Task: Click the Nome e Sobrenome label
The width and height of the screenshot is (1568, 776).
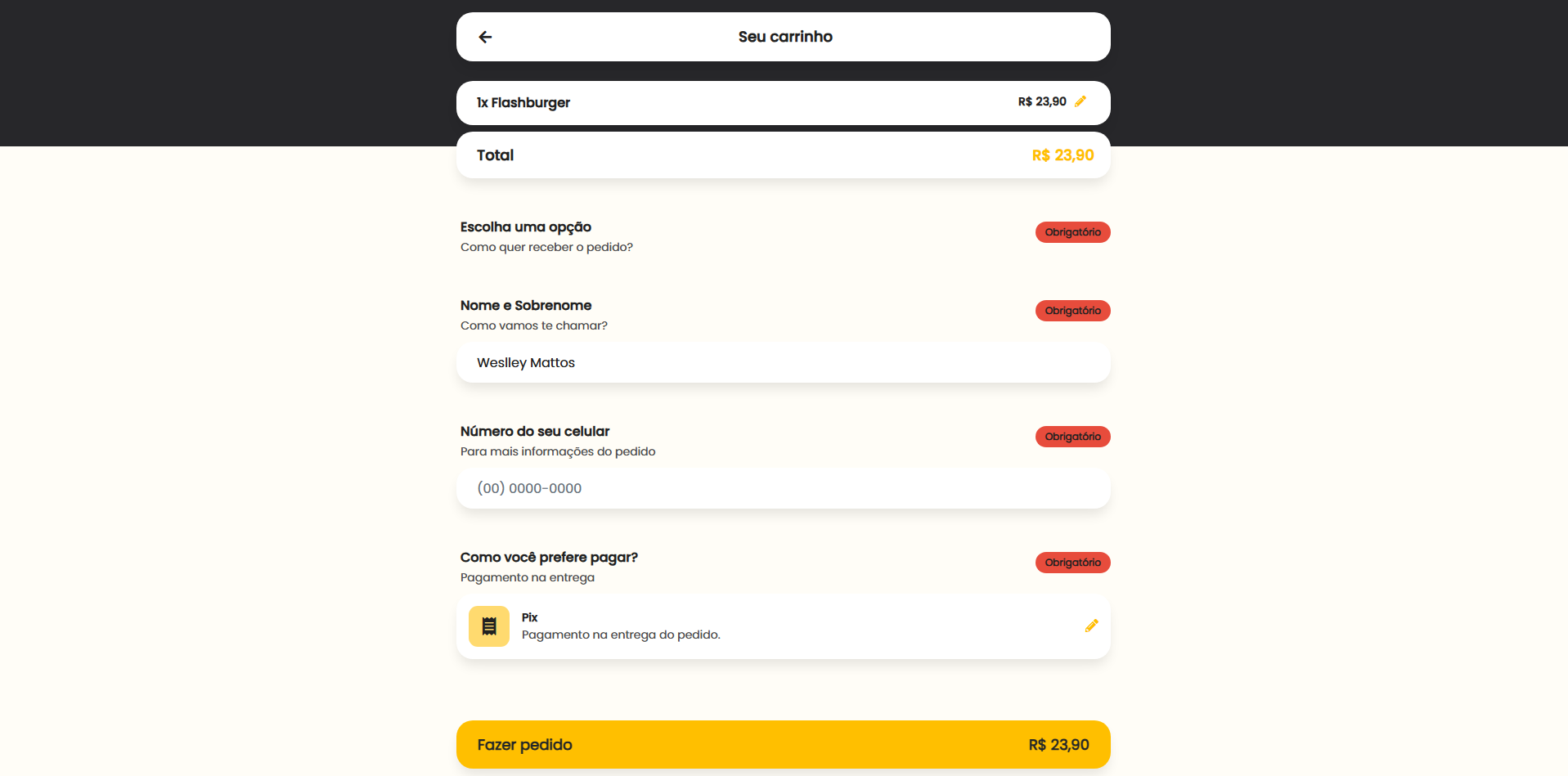Action: click(x=526, y=305)
